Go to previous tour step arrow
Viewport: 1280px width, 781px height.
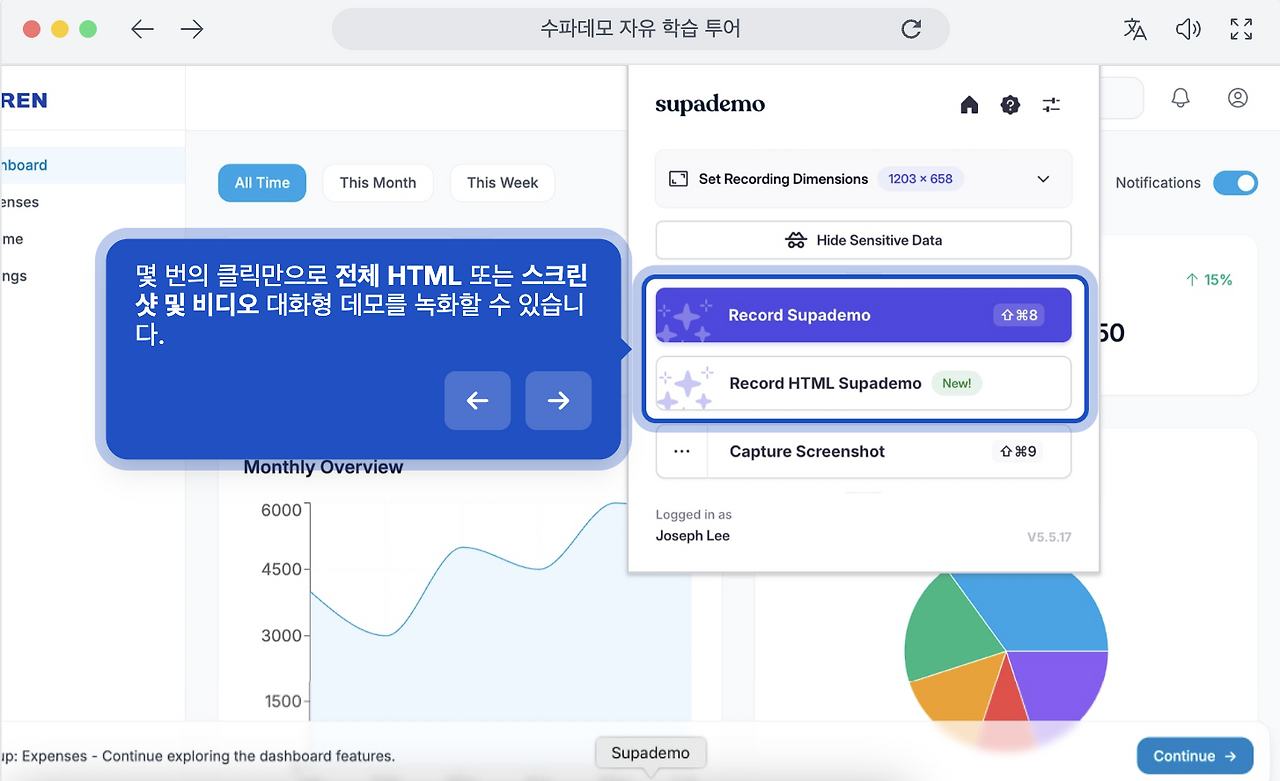point(478,401)
